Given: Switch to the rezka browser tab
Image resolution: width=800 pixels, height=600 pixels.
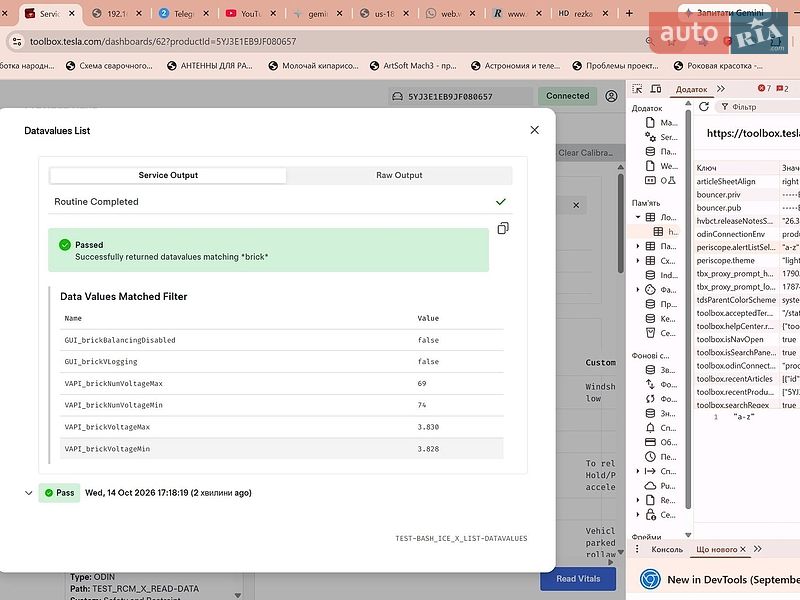Looking at the screenshot, I should (582, 14).
